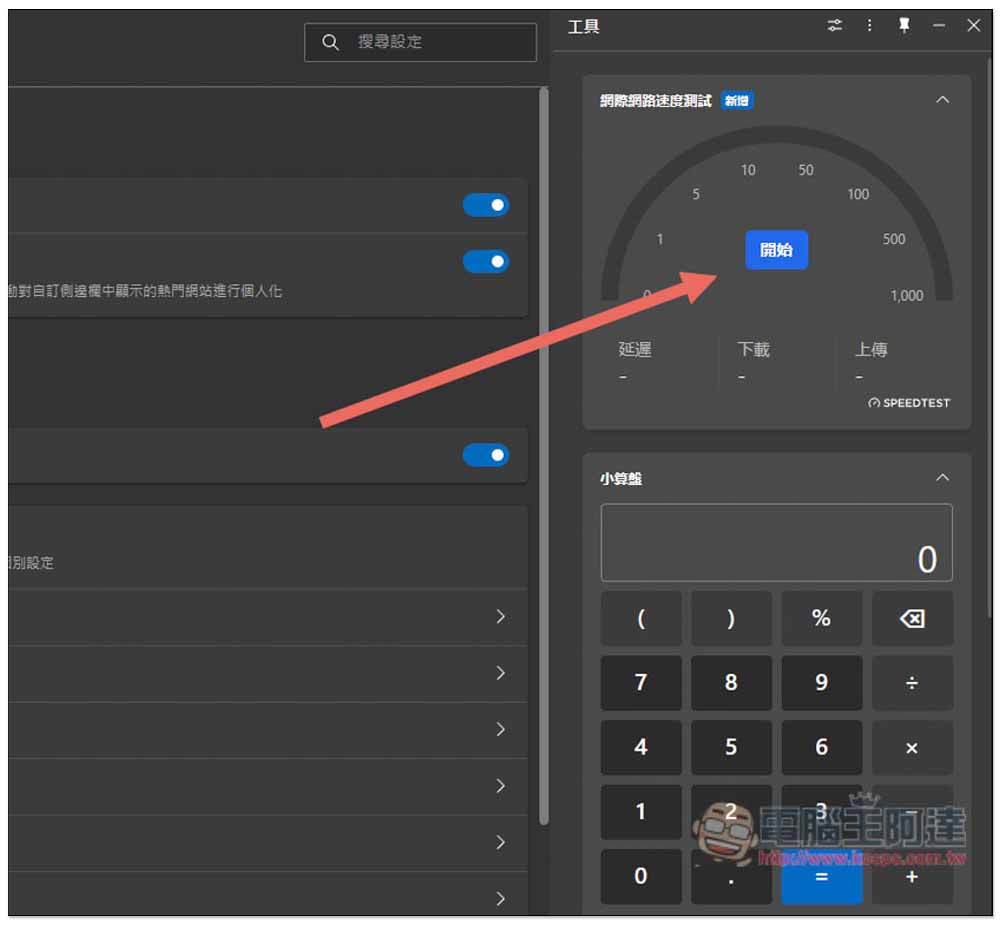Viewport: 1000px width, 926px height.
Task: Open the three-dot more options menu
Action: (869, 26)
